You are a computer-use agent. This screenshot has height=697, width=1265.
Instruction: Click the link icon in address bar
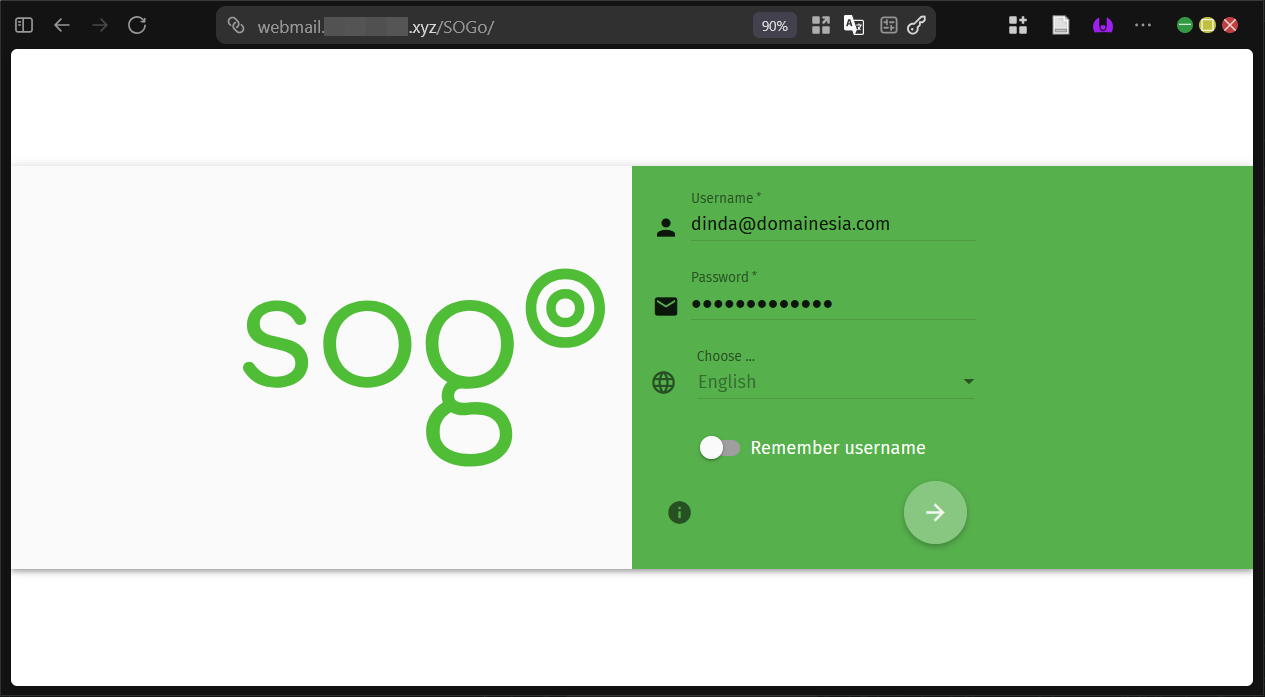tap(236, 25)
